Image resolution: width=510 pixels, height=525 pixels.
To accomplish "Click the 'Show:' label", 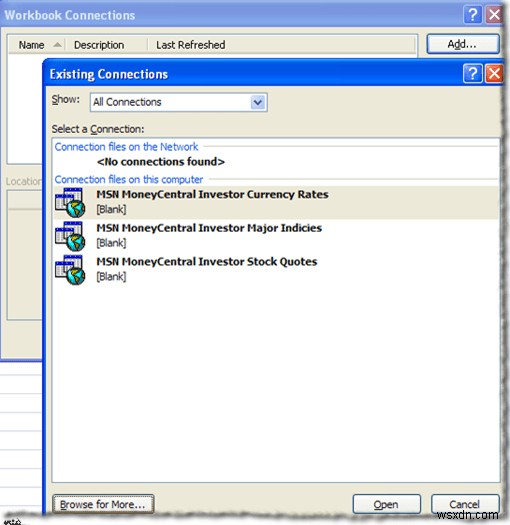I will (66, 99).
